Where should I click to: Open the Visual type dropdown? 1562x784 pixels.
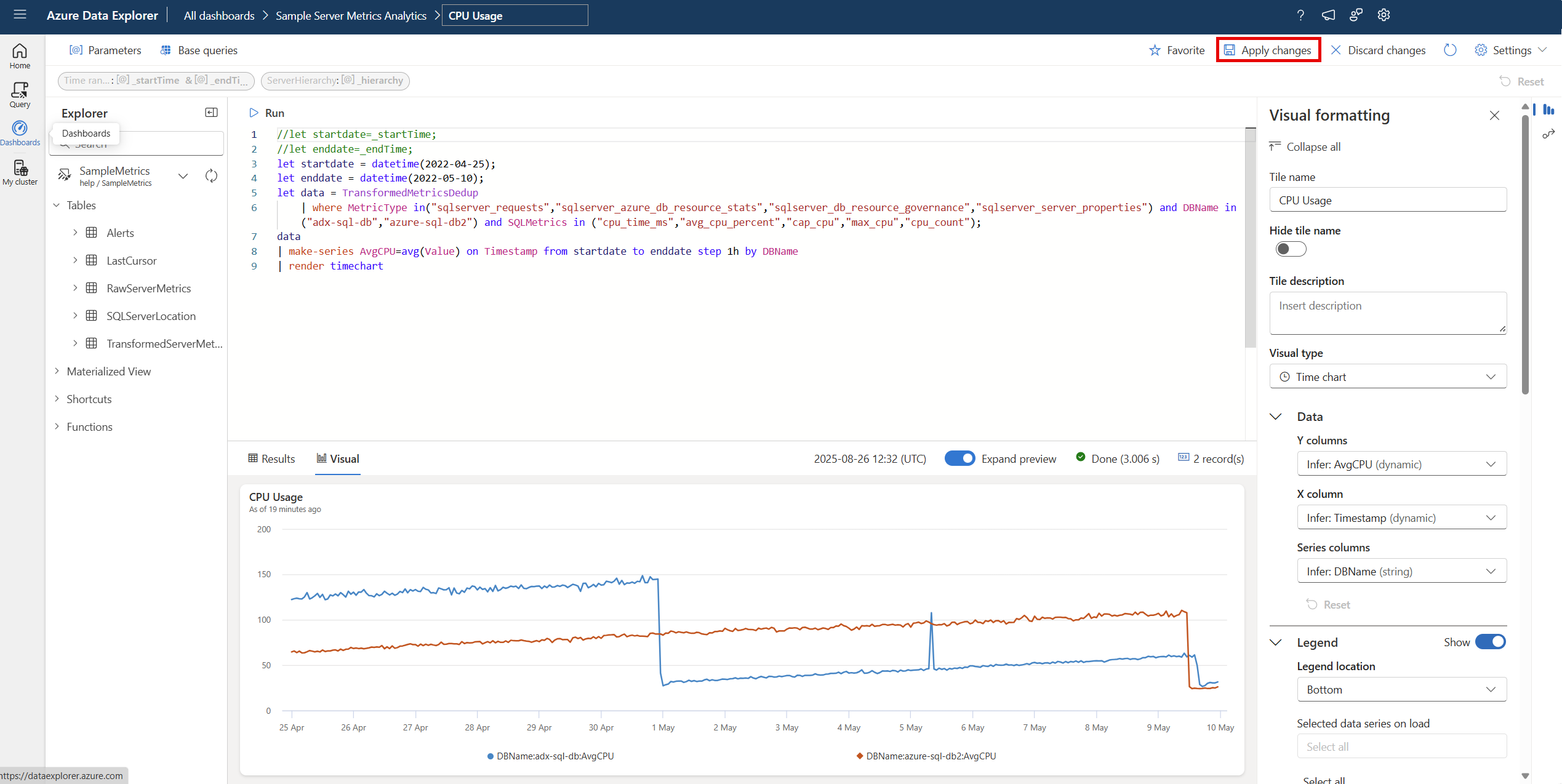[1387, 376]
